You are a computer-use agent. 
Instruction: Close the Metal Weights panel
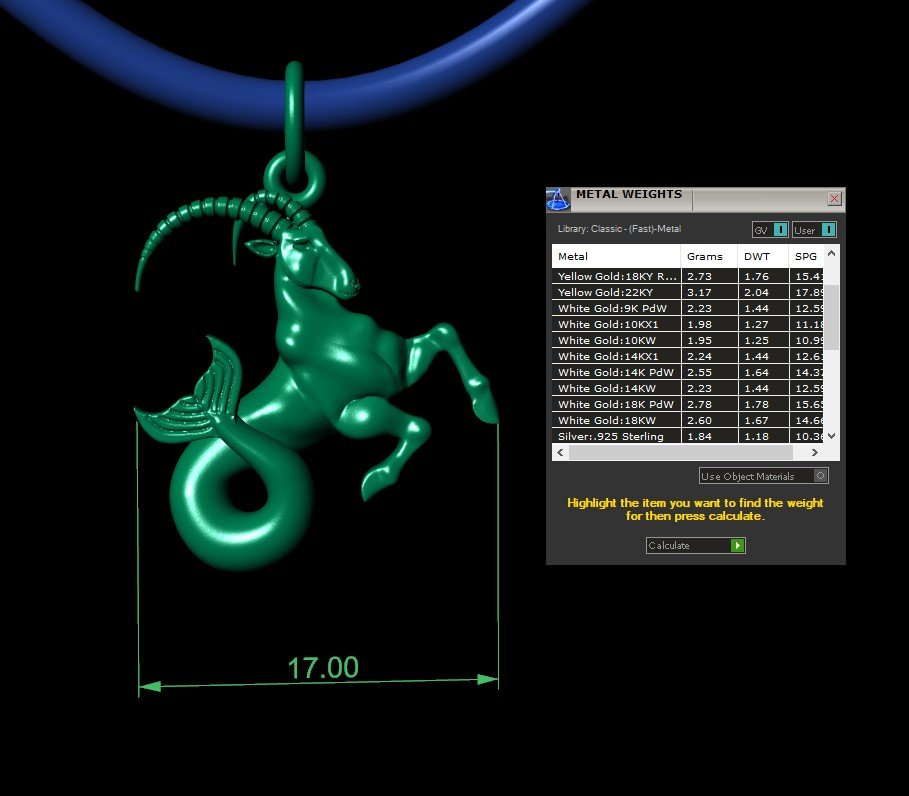click(834, 199)
